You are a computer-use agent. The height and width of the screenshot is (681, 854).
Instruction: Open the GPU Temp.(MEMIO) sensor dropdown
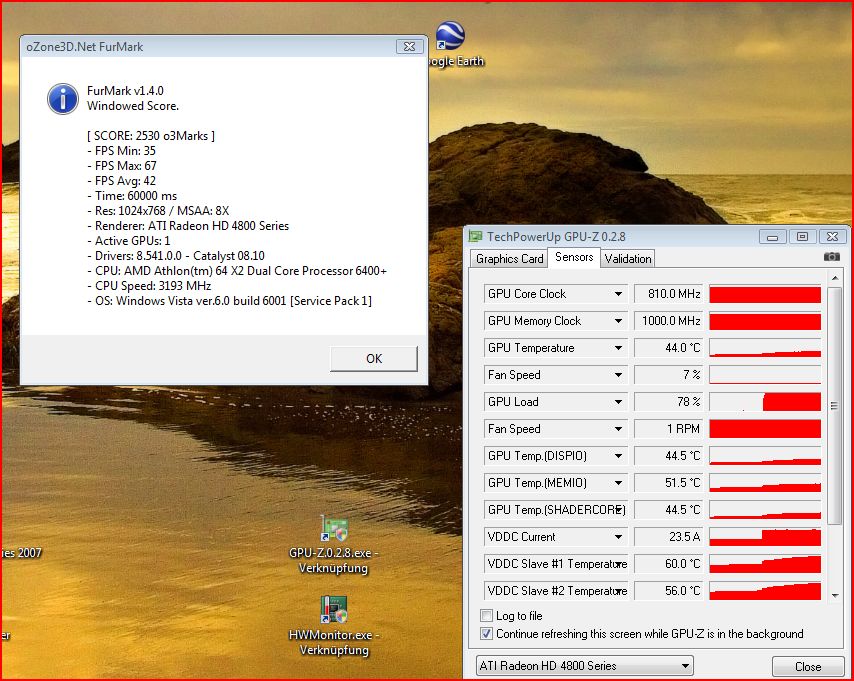click(x=618, y=483)
